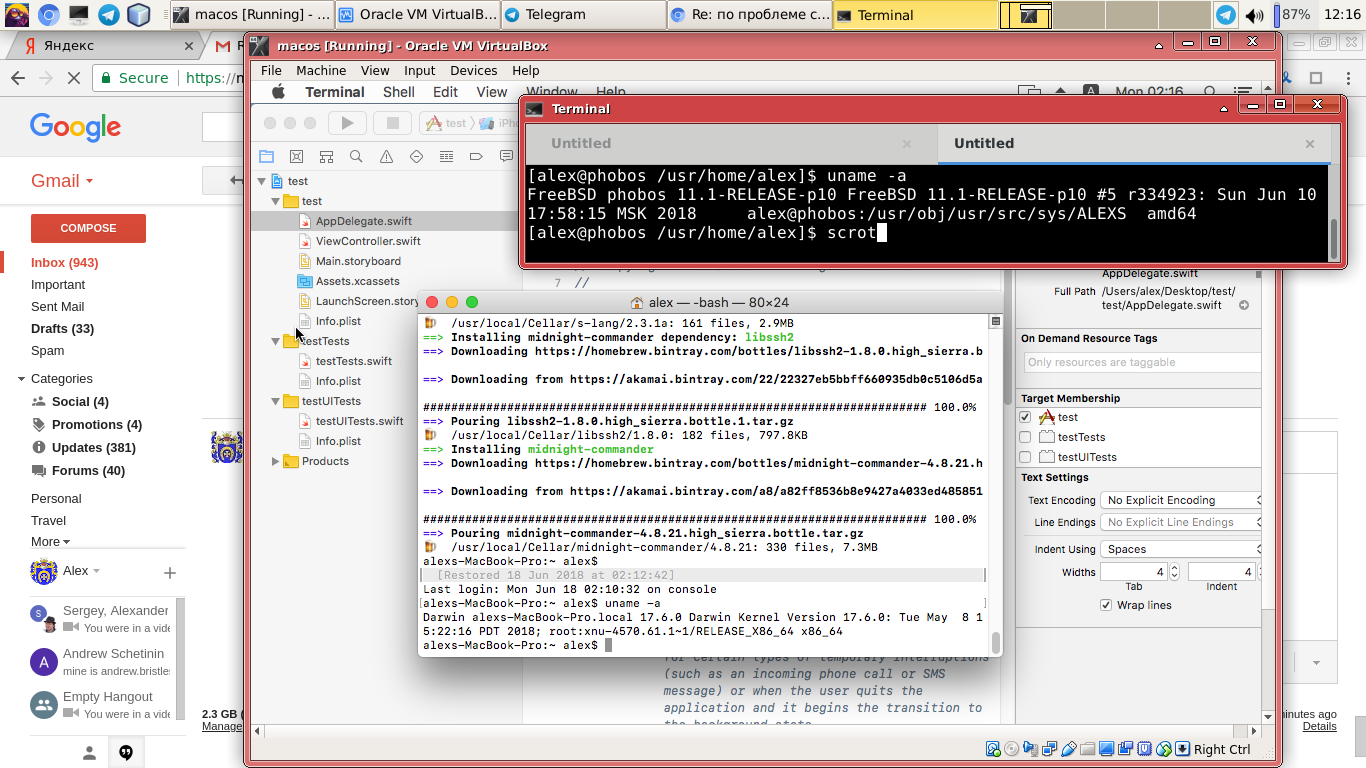Click Xcode Stop button

click(393, 123)
